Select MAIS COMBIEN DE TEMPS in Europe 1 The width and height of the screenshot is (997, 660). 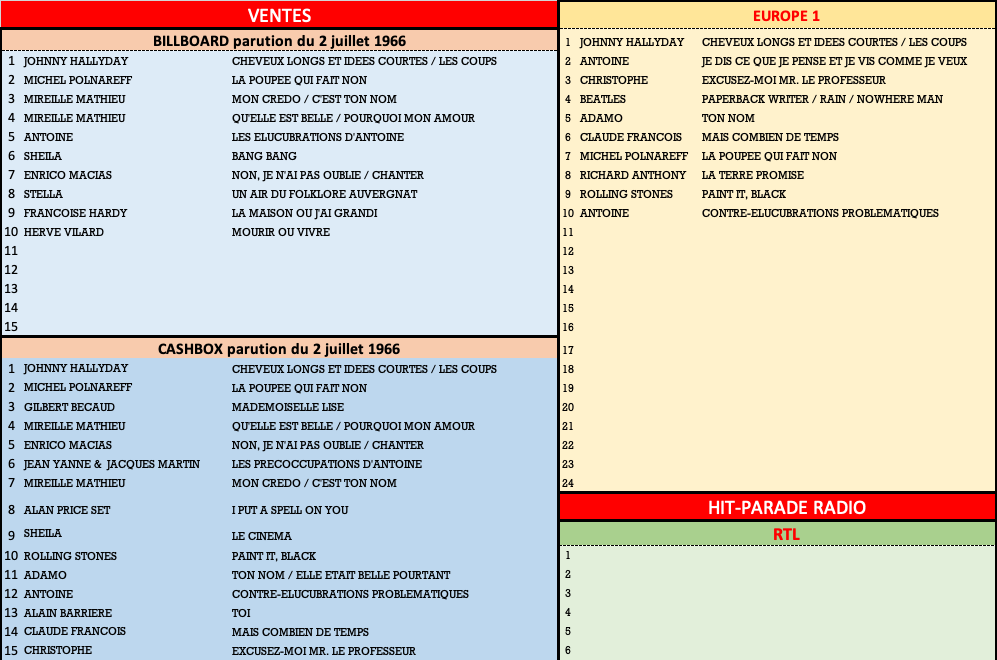click(x=770, y=138)
